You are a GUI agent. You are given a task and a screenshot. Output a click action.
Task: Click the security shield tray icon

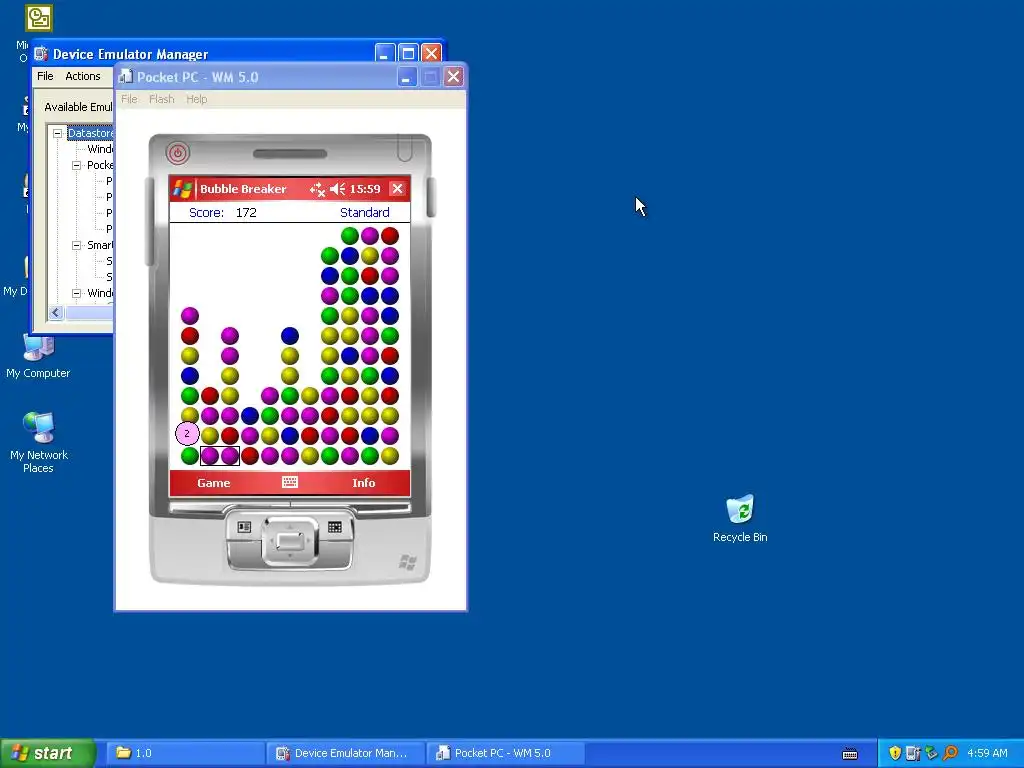tap(895, 753)
